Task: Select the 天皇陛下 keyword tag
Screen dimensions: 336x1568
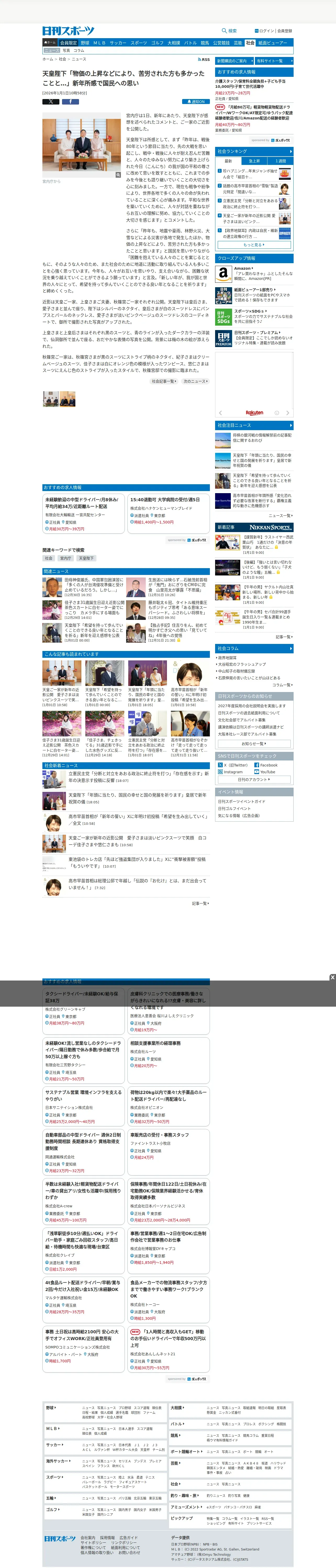Action: [x=86, y=558]
